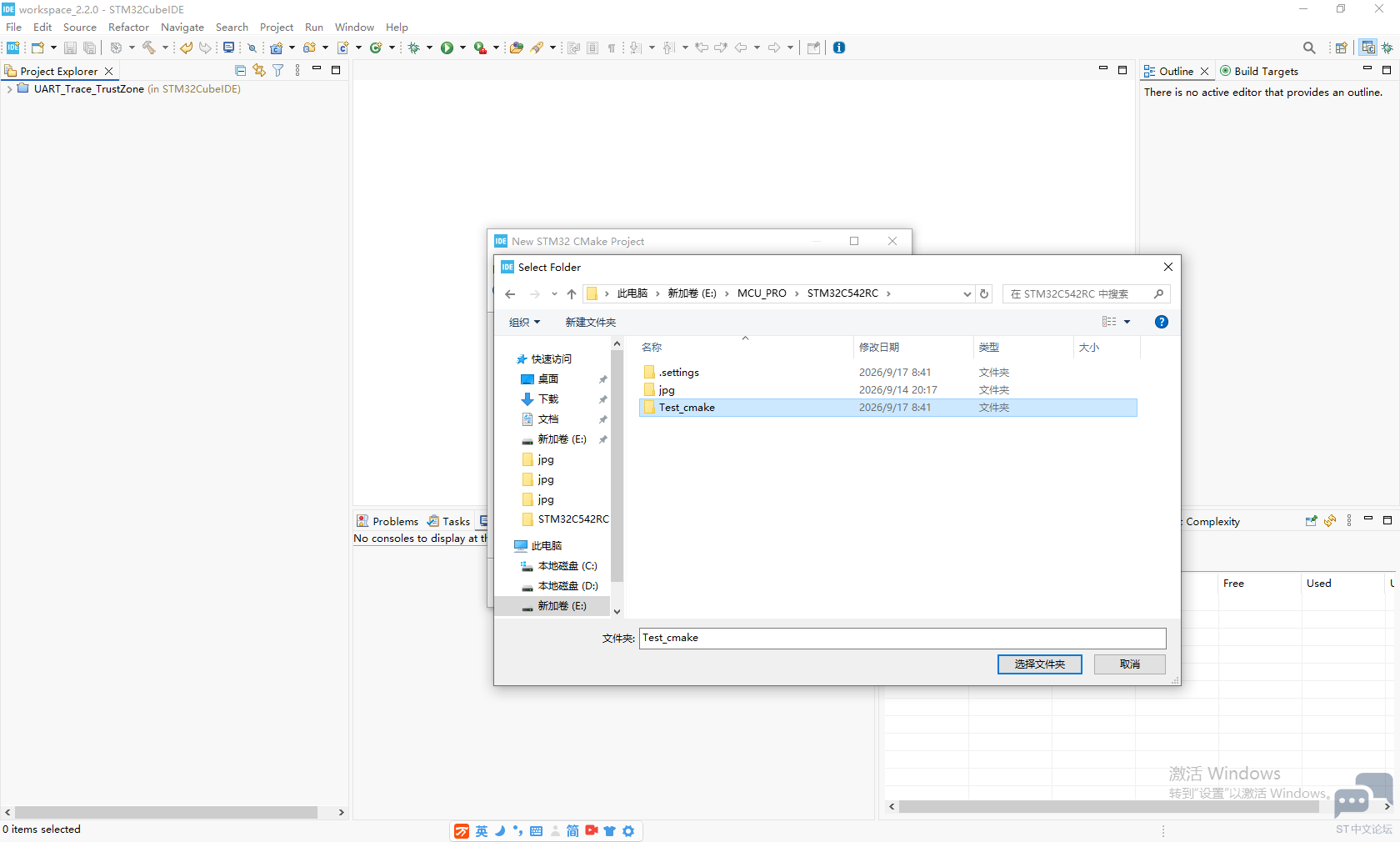Viewport: 1400px width, 842px height.
Task: Click the 取消 button
Action: click(x=1130, y=664)
